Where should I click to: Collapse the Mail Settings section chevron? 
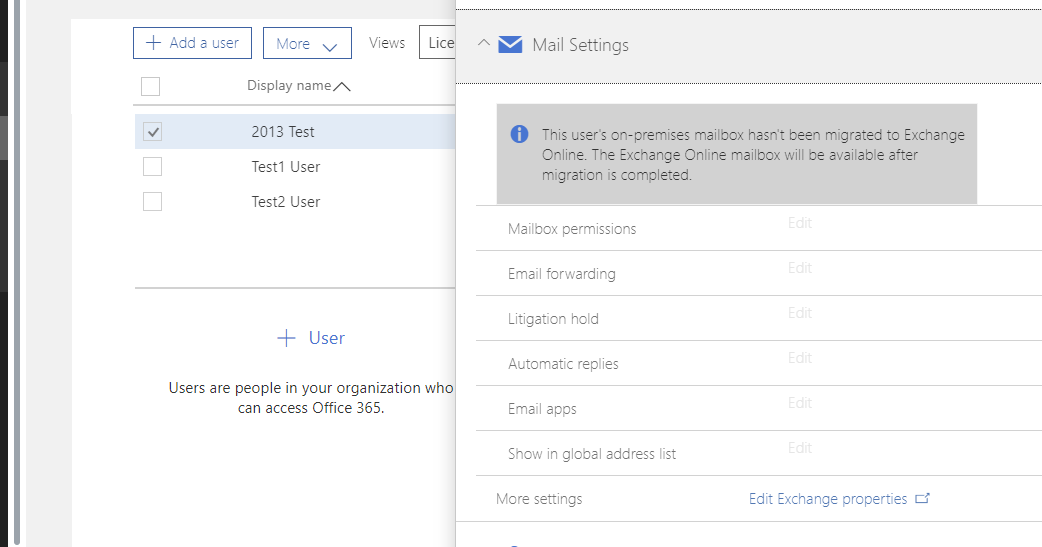pos(484,43)
